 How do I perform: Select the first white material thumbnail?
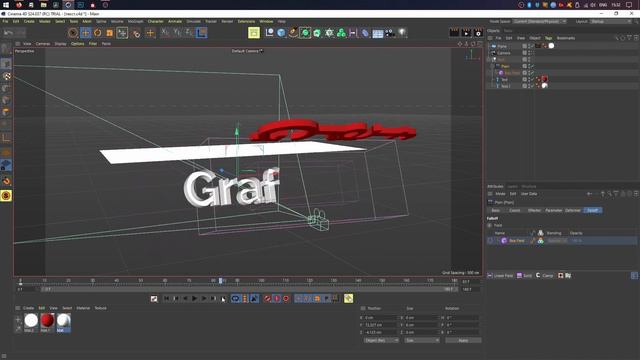click(x=31, y=321)
